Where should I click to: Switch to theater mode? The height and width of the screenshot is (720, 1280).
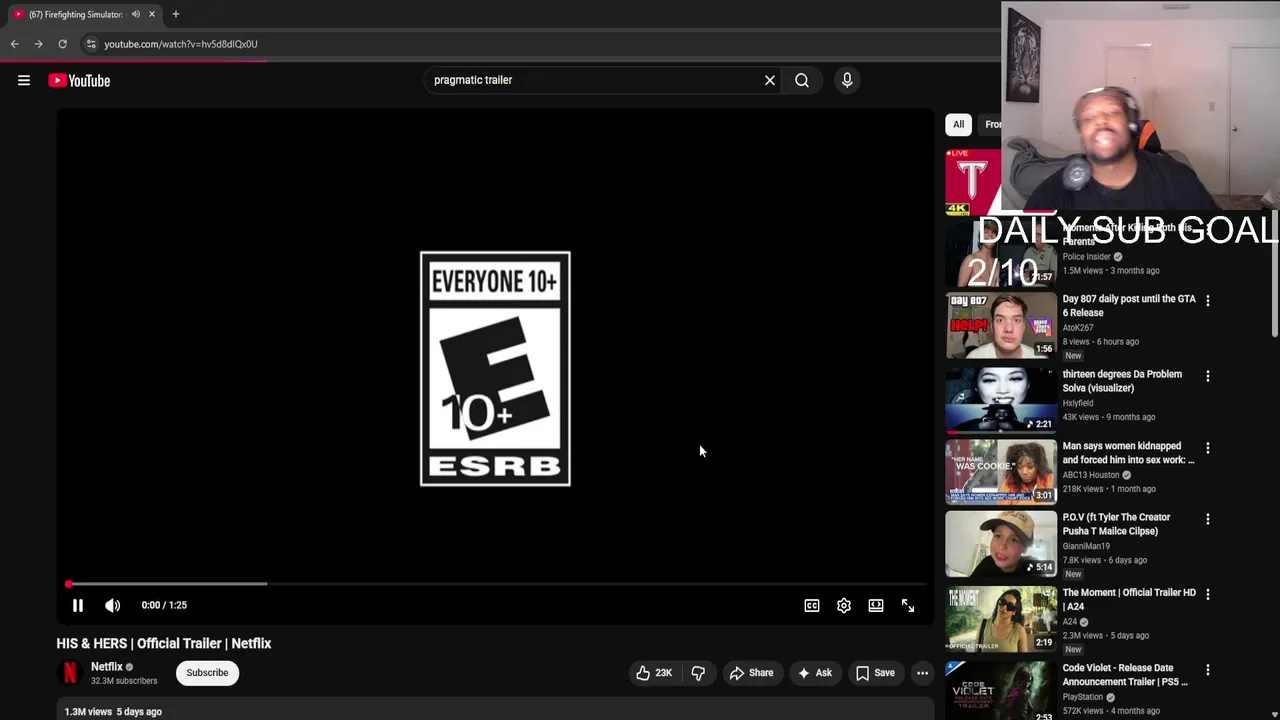876,605
